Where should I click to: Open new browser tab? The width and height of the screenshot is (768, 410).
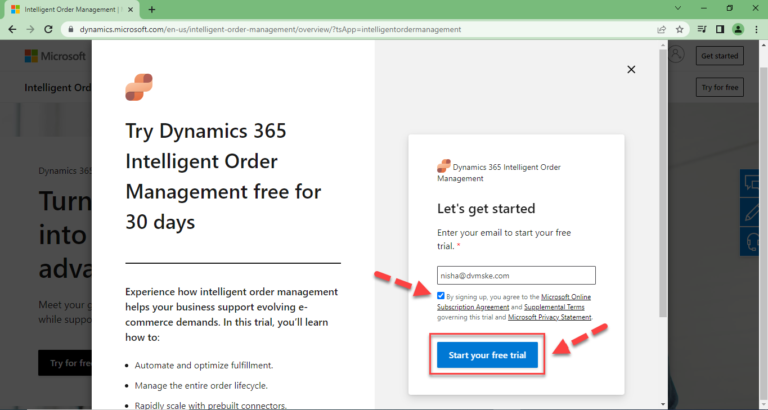coord(152,9)
